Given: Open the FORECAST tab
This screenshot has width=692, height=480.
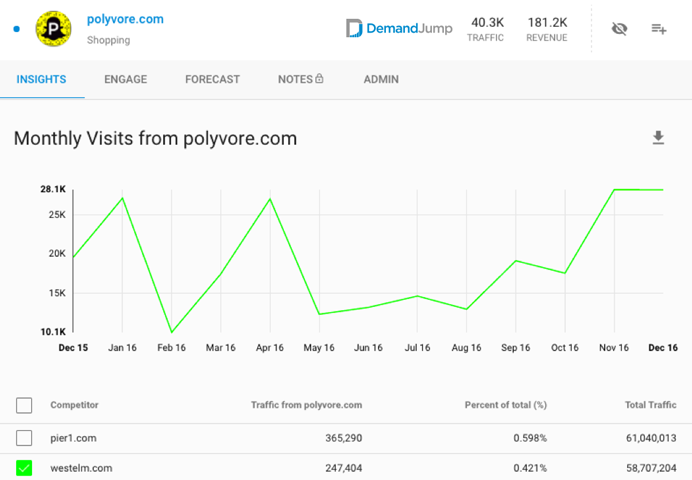Looking at the screenshot, I should (213, 79).
